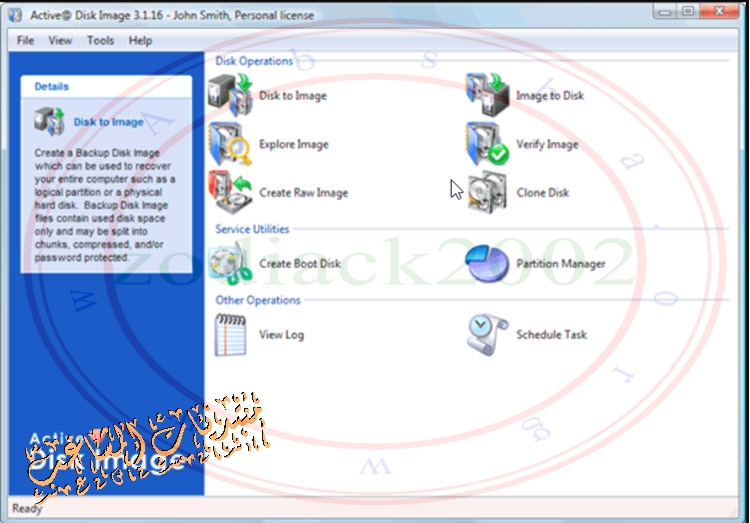750x523 pixels.
Task: Click the Clone Disk label
Action: pos(542,192)
